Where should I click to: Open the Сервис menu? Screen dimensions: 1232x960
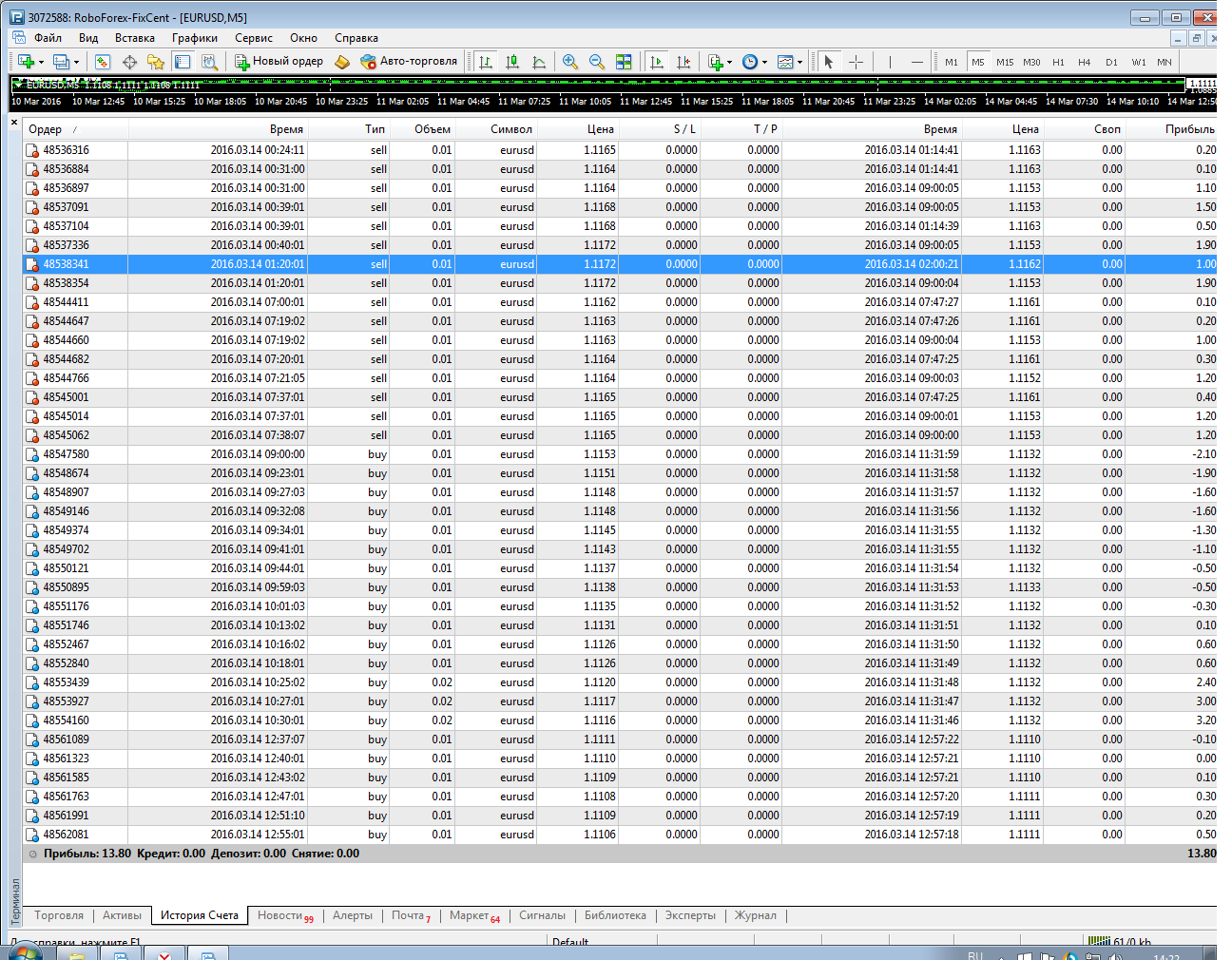tap(254, 38)
